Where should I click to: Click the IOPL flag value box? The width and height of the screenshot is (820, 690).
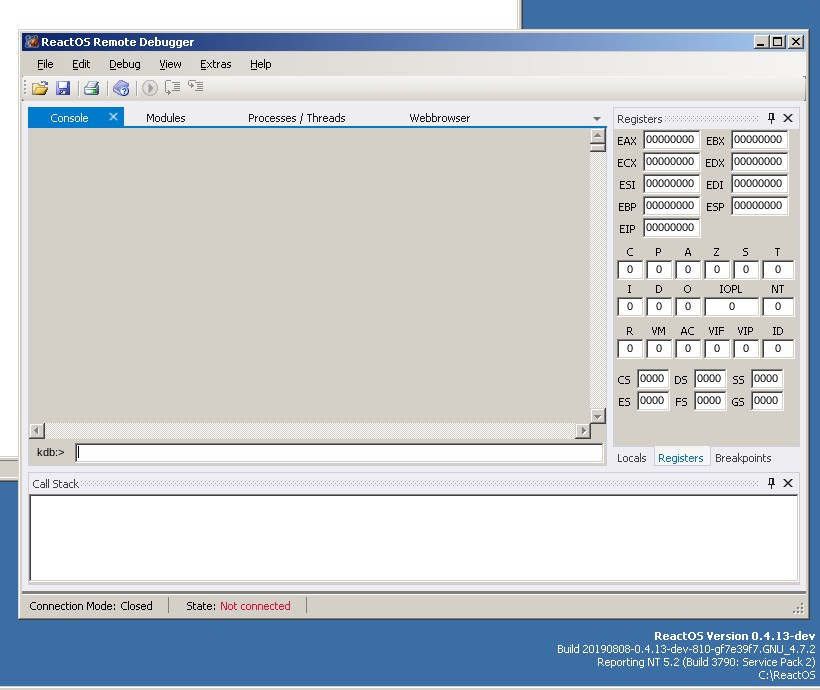[x=731, y=307]
